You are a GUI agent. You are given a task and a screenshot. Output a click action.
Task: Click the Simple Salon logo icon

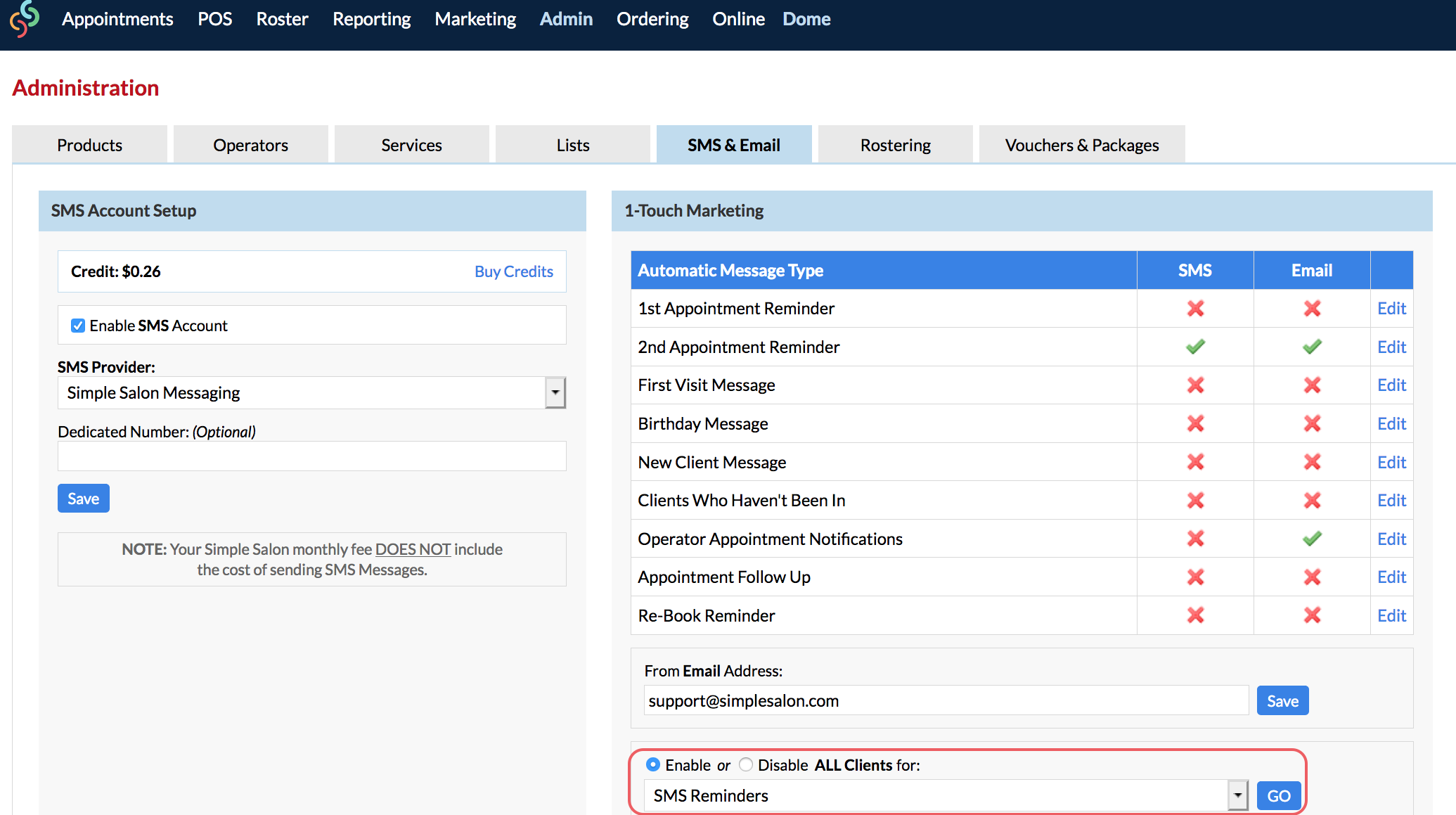tap(25, 19)
